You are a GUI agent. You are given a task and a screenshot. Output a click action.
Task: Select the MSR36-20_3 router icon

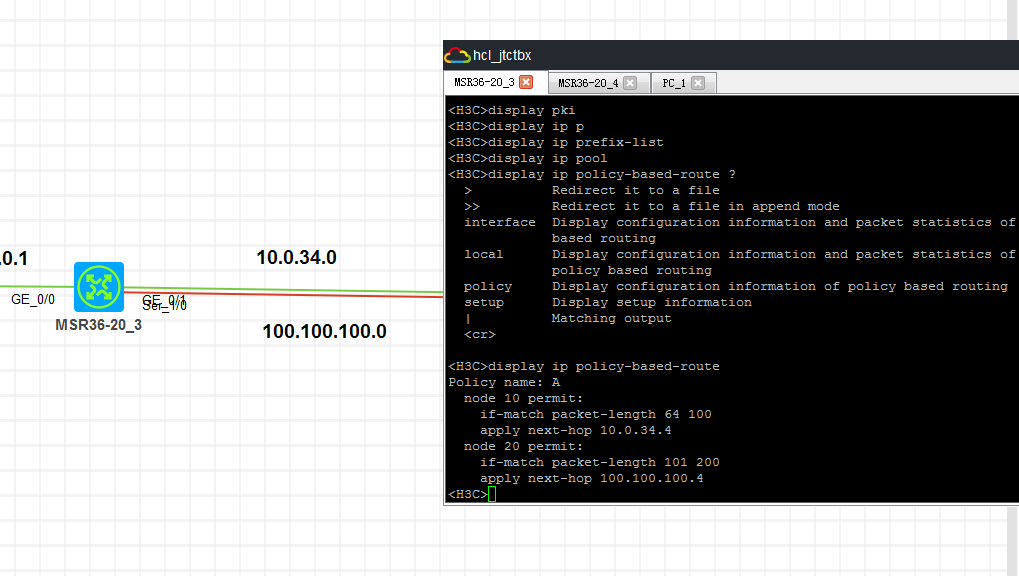(99, 287)
